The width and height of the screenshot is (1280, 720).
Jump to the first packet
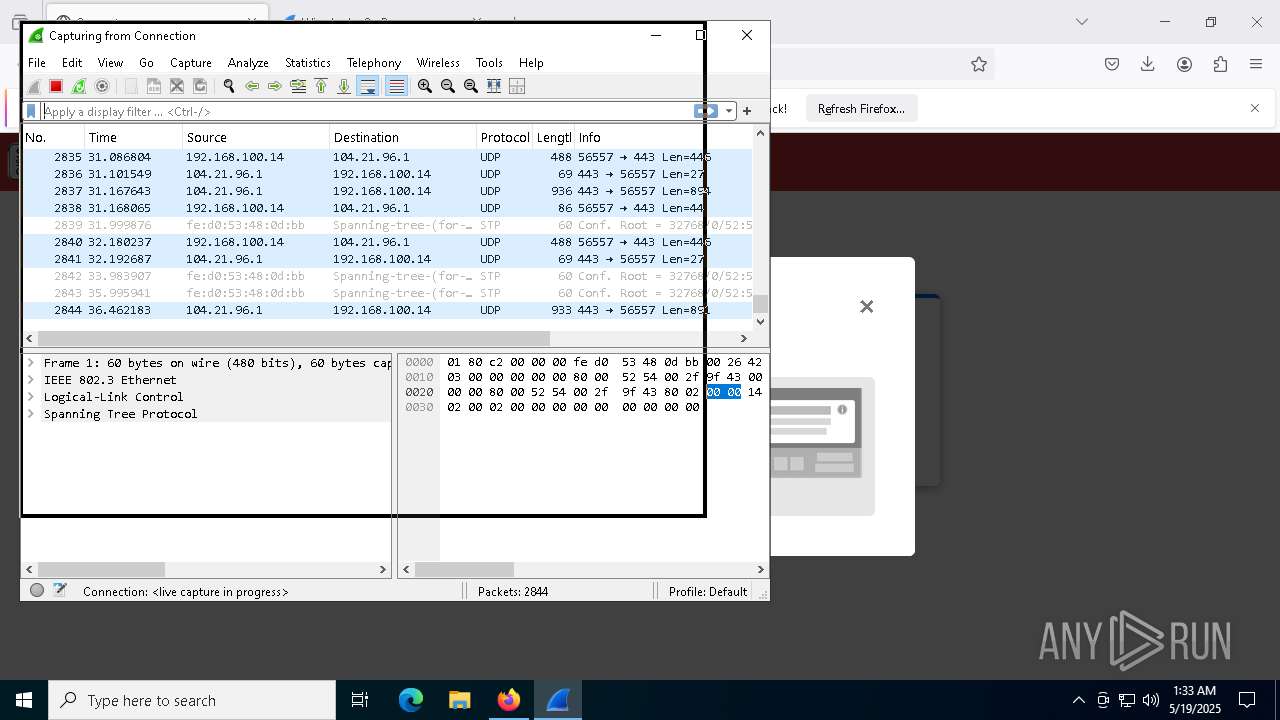tap(321, 86)
